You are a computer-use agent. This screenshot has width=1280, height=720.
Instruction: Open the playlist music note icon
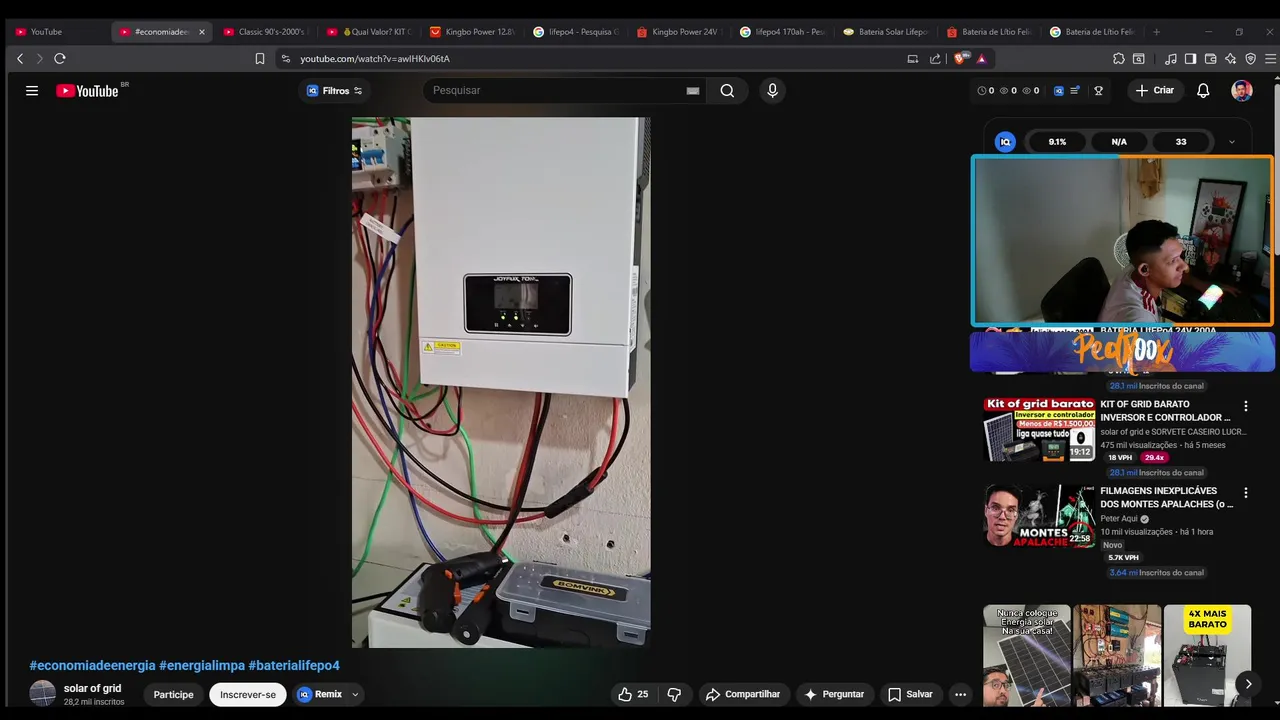(1171, 59)
